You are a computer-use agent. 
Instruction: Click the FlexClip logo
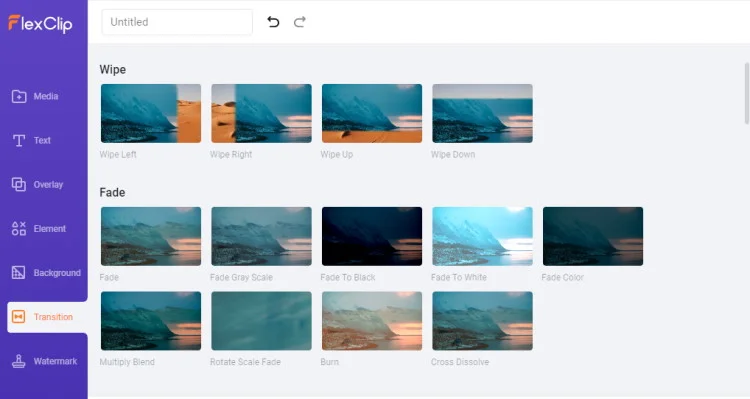40,23
